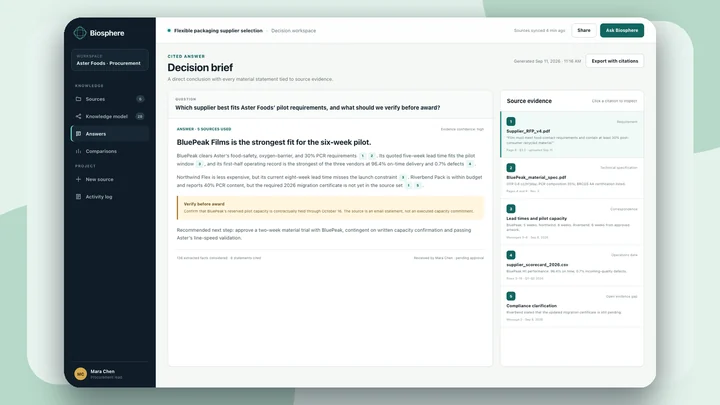Click 'Reviewed by Mara Chen · pending approval'

coord(449,258)
